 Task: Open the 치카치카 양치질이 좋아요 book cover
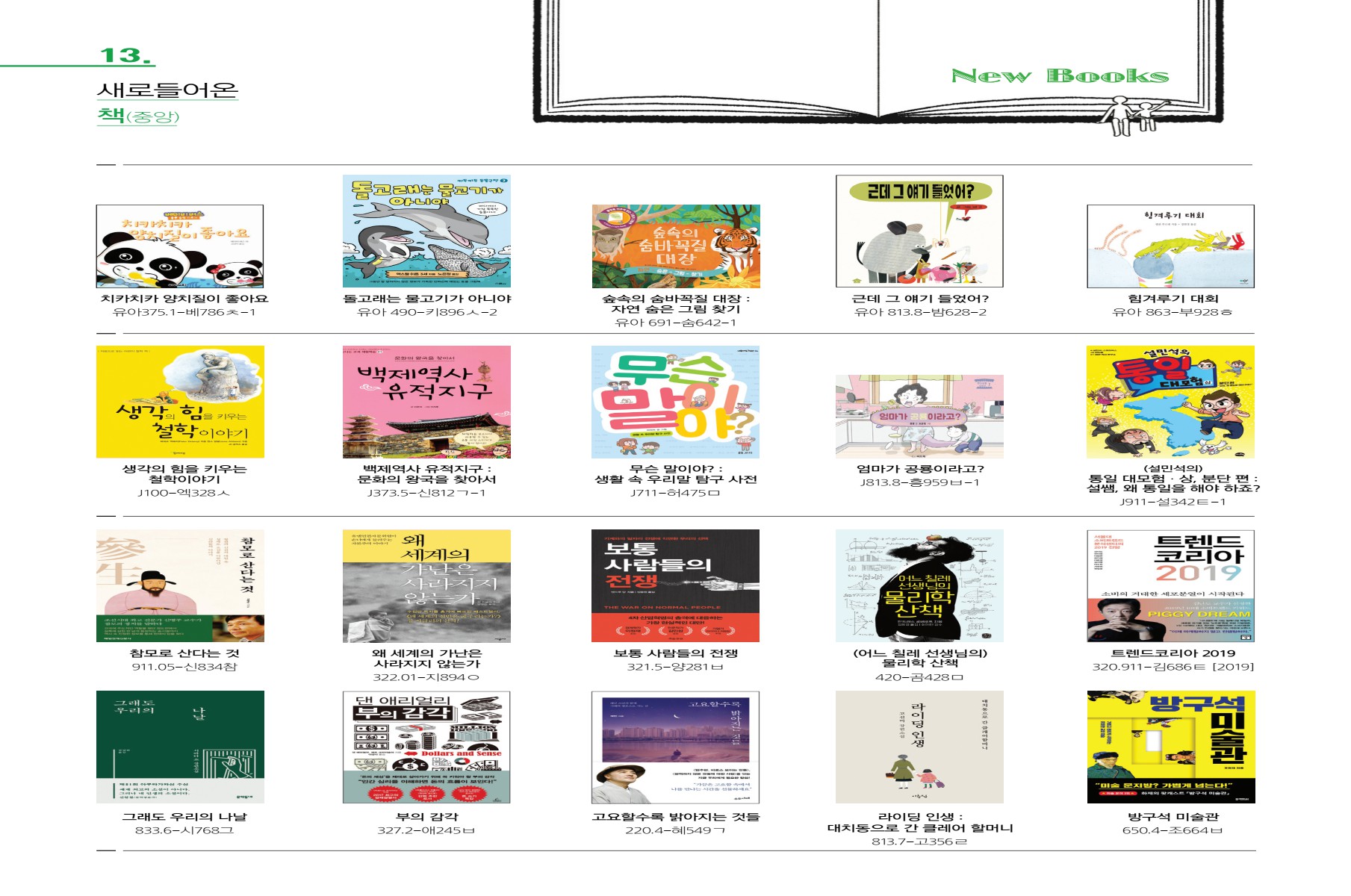(180, 246)
